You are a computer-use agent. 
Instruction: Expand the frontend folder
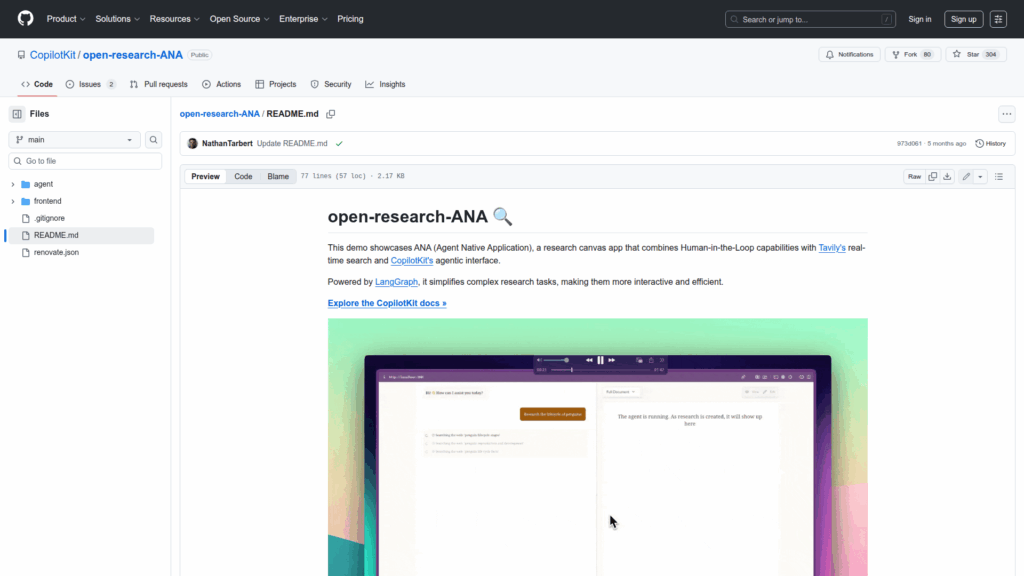pos(13,202)
